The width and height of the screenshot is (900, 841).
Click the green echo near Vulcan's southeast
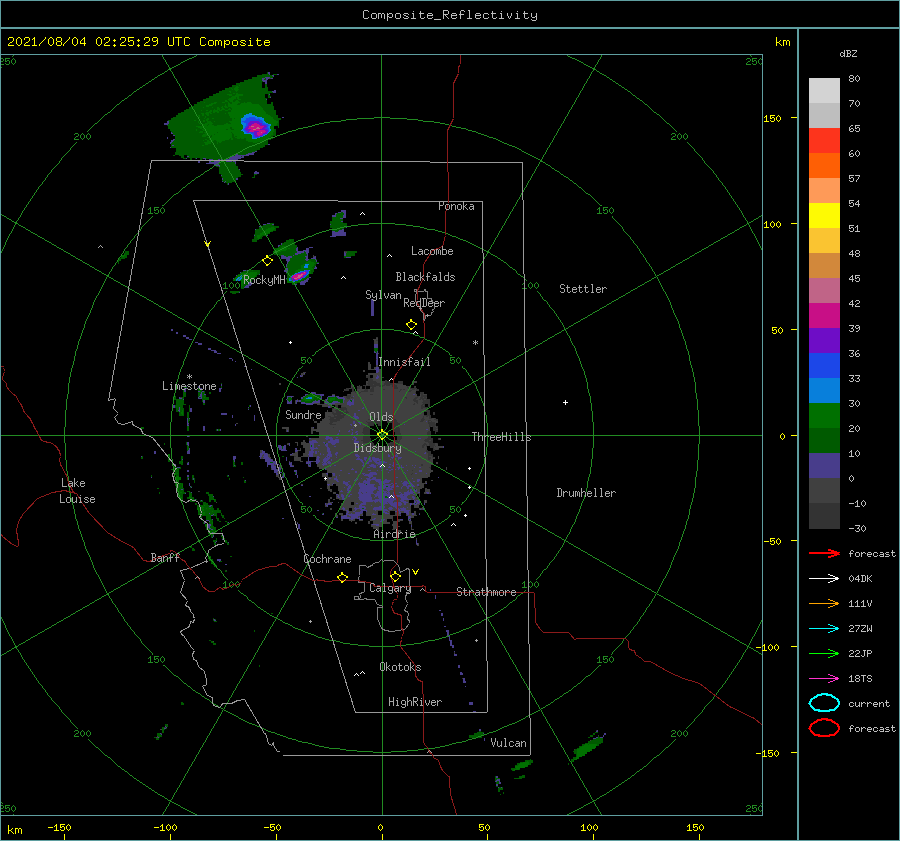(x=587, y=747)
